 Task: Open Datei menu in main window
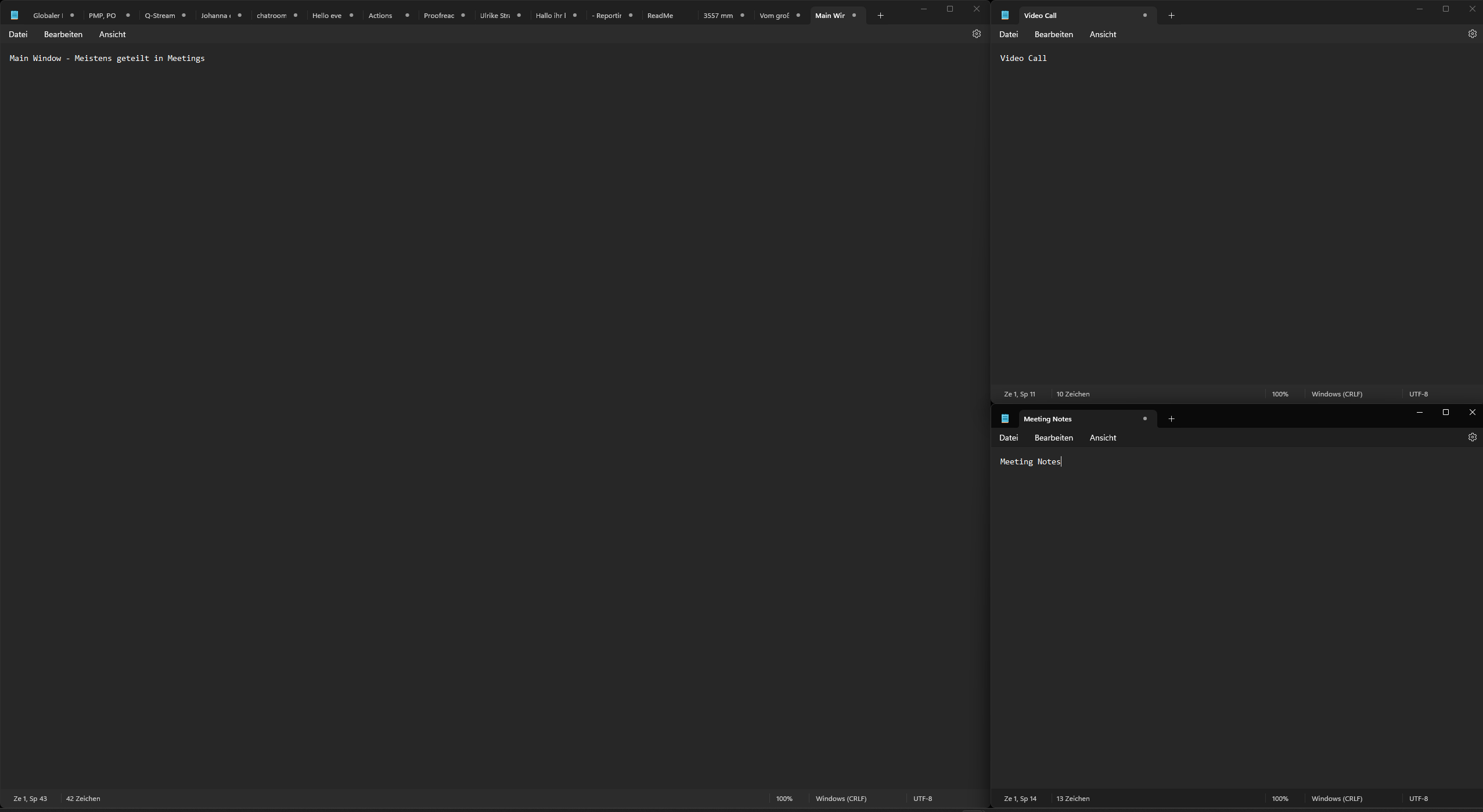tap(18, 34)
